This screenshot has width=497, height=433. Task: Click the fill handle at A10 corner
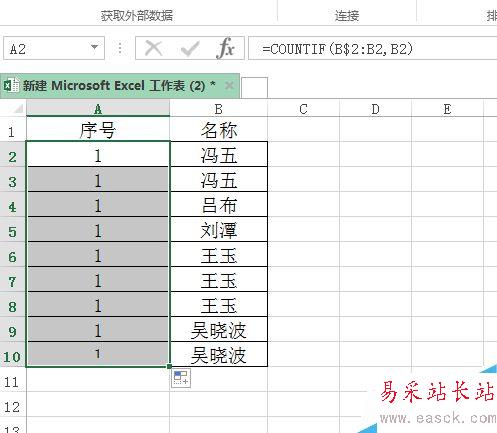(x=170, y=366)
